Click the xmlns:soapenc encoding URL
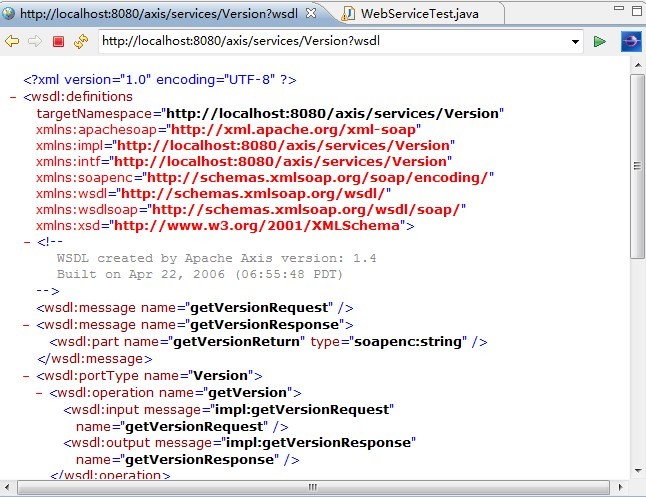Screen dimensions: 646x497 pyautogui.click(x=318, y=178)
